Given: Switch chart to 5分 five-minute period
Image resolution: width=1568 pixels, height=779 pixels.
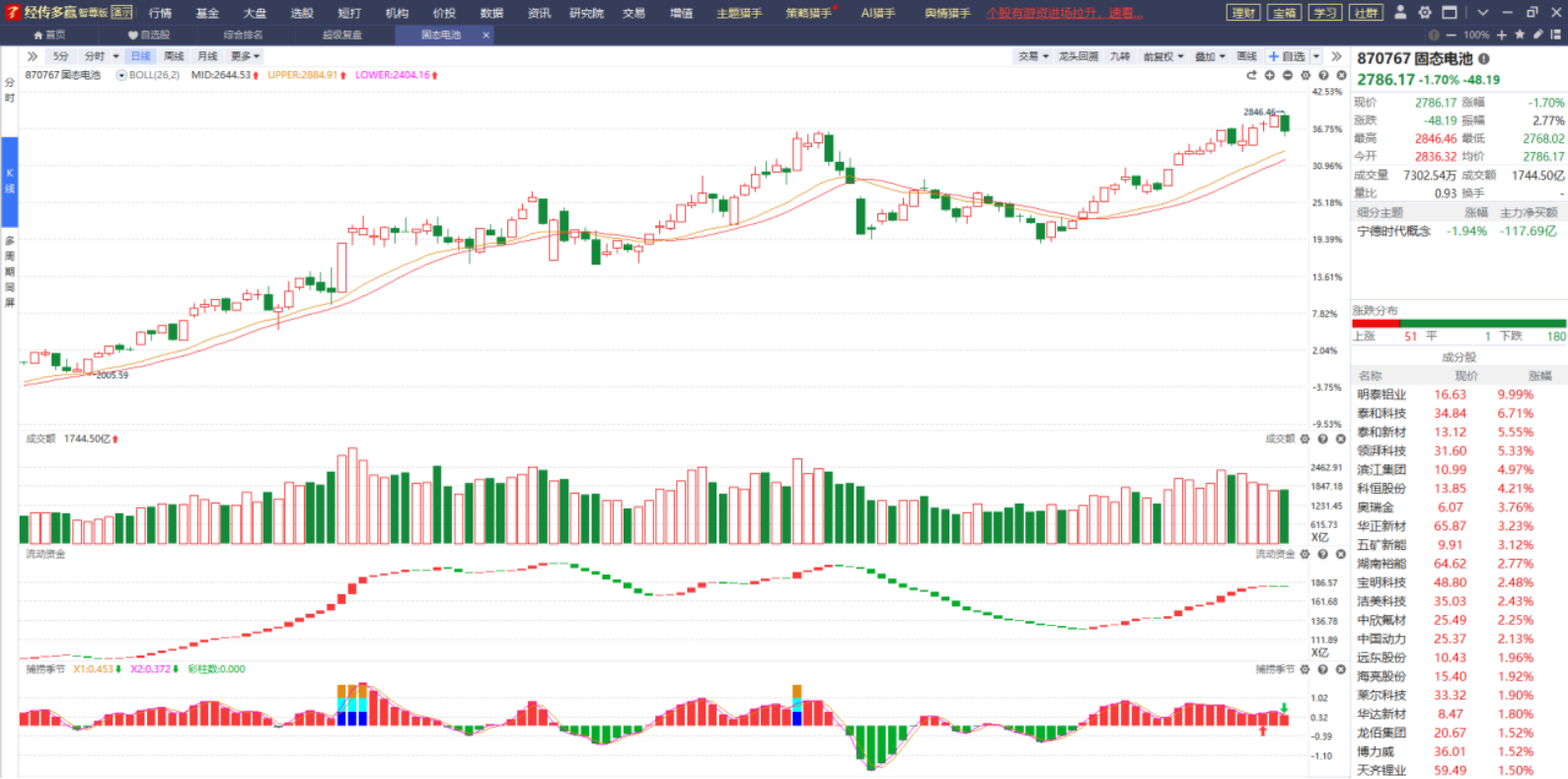Looking at the screenshot, I should click(x=61, y=56).
